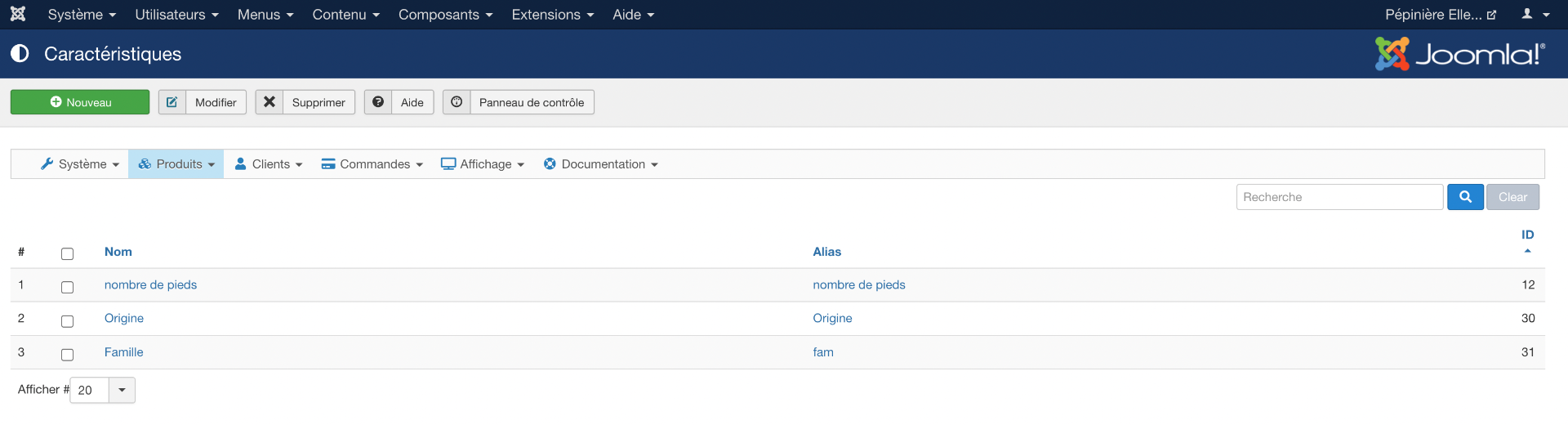
Task: Click the contrast circle icon beside Caractéristiques
Action: click(20, 54)
